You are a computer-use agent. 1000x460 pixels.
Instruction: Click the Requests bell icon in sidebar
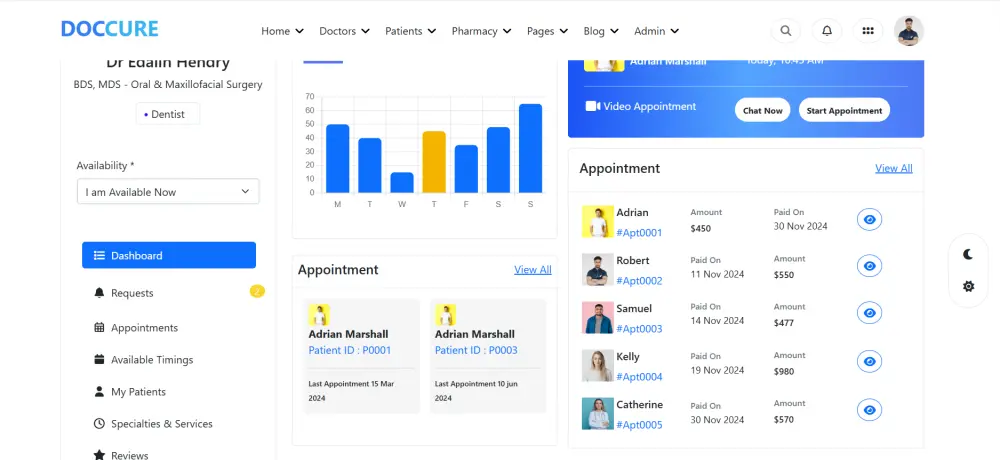click(x=99, y=293)
